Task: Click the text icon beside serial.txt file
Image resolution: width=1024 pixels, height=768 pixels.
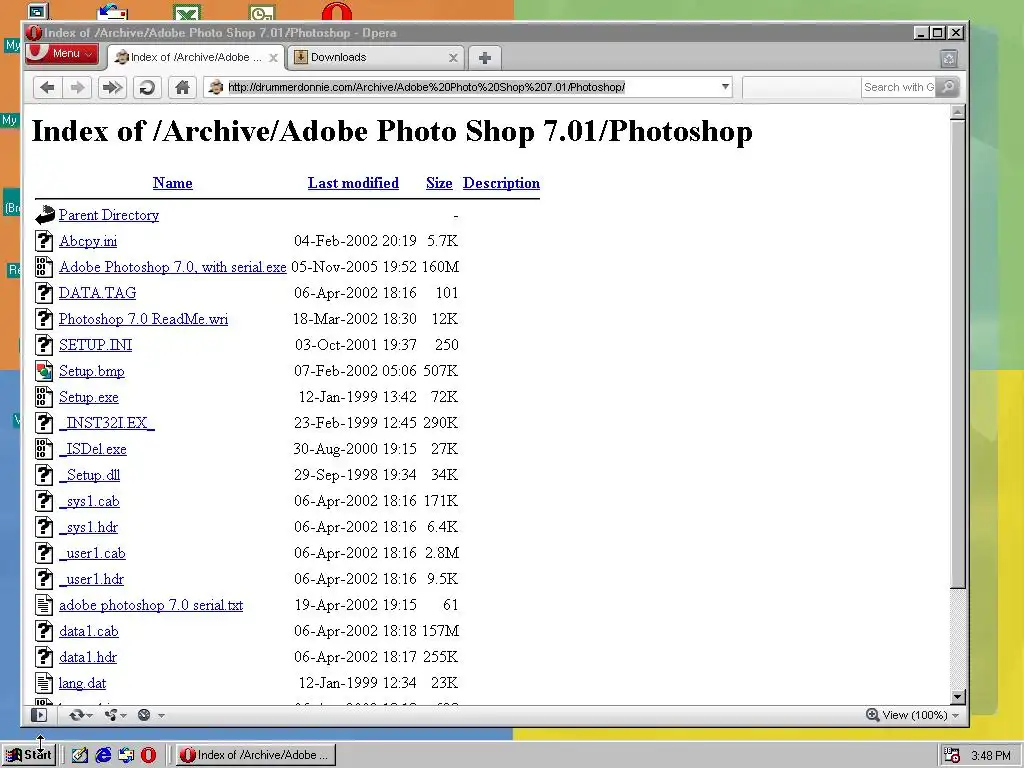Action: coord(44,605)
